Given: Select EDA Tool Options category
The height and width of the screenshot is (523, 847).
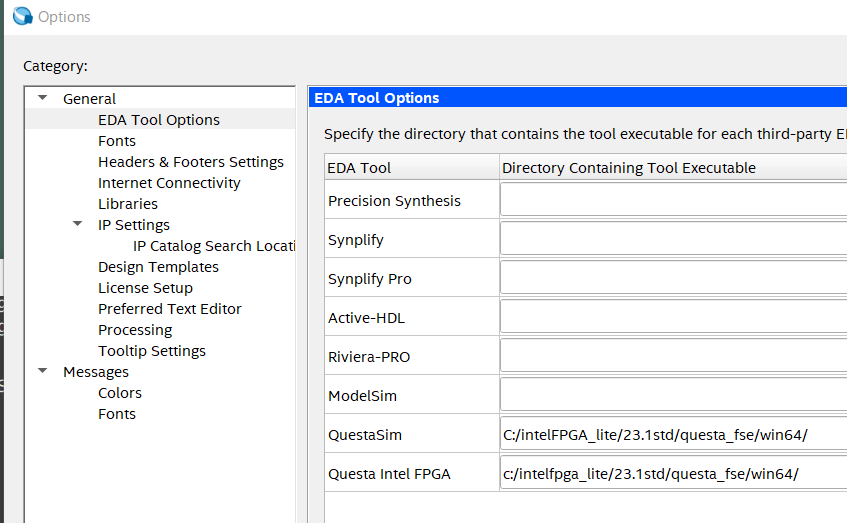Looking at the screenshot, I should pyautogui.click(x=158, y=120).
